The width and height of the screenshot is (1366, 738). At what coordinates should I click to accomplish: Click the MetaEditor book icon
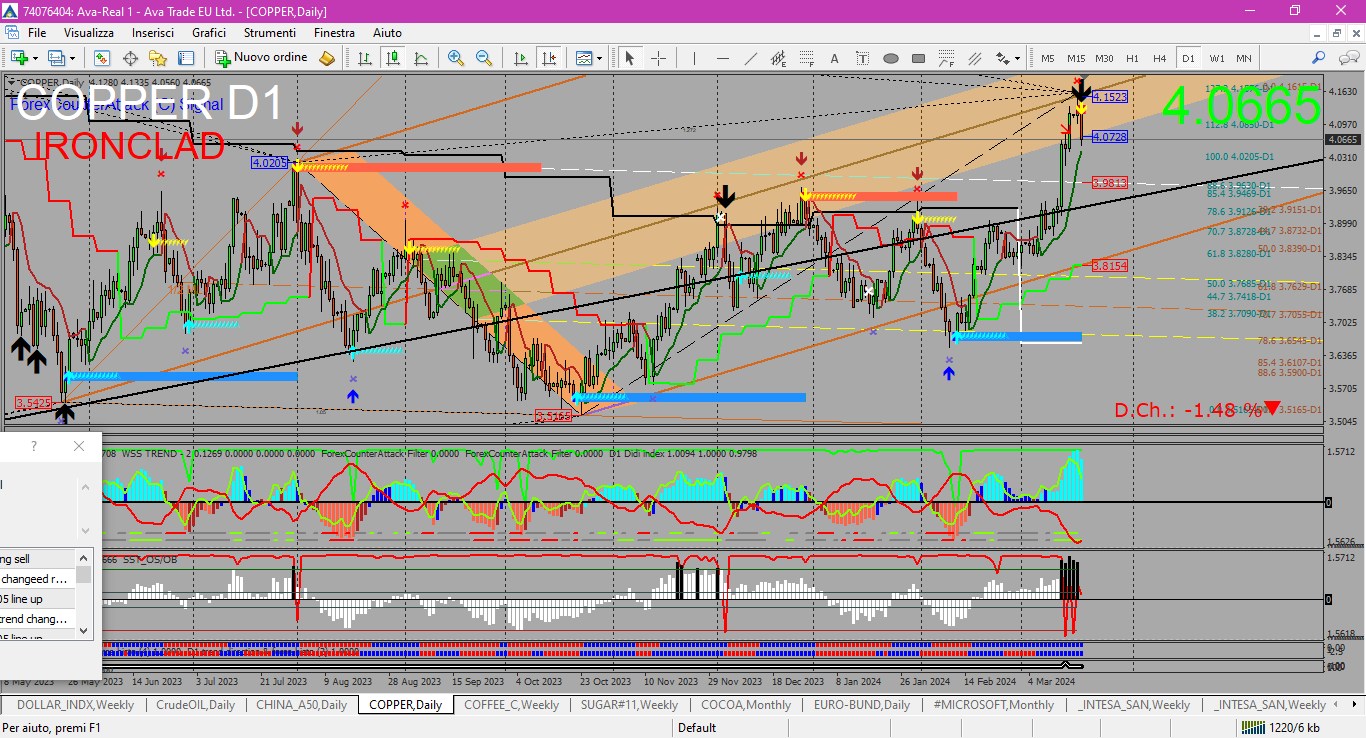point(327,58)
